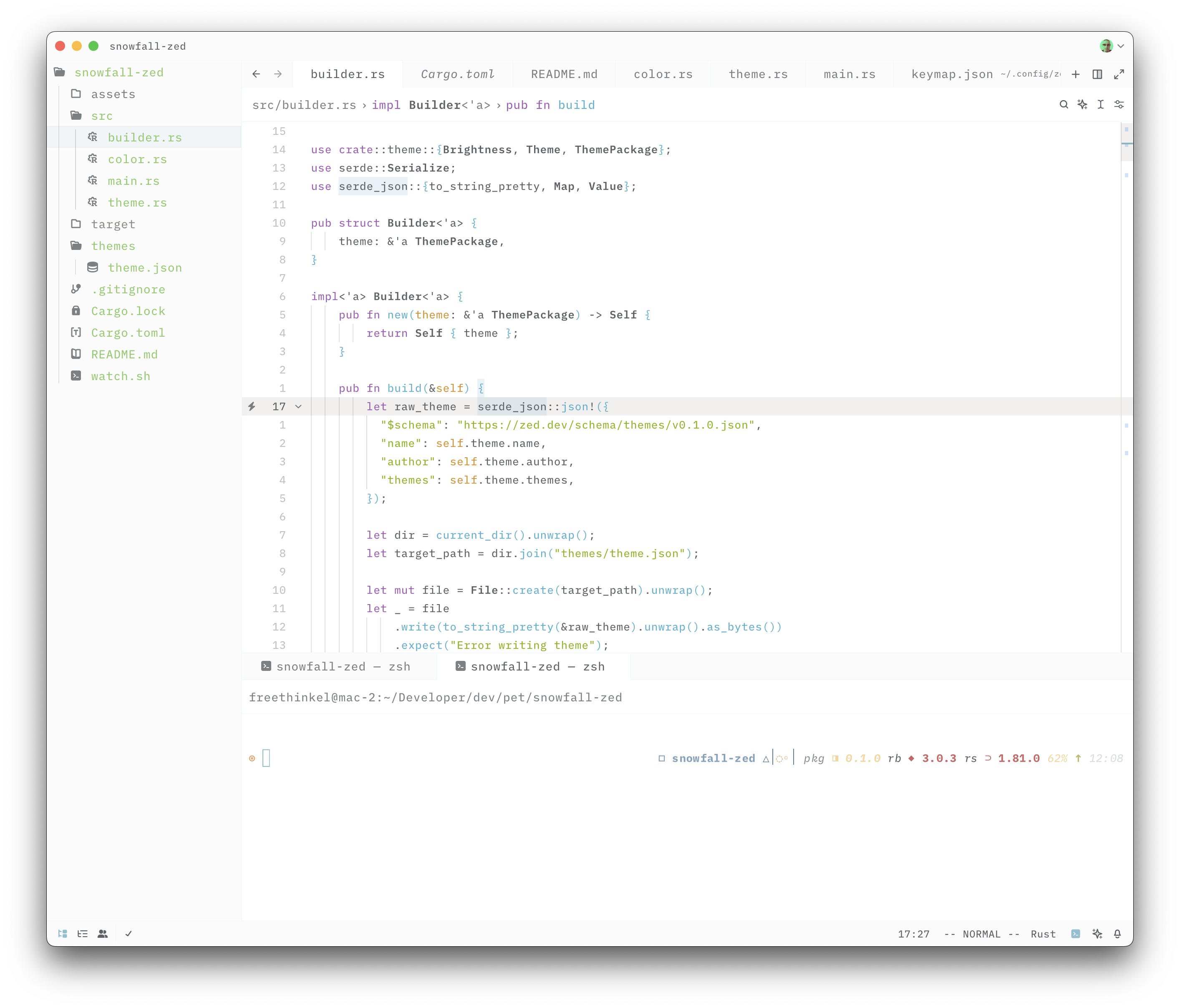Fold the code block at line 17
1180x1008 pixels.
click(298, 407)
